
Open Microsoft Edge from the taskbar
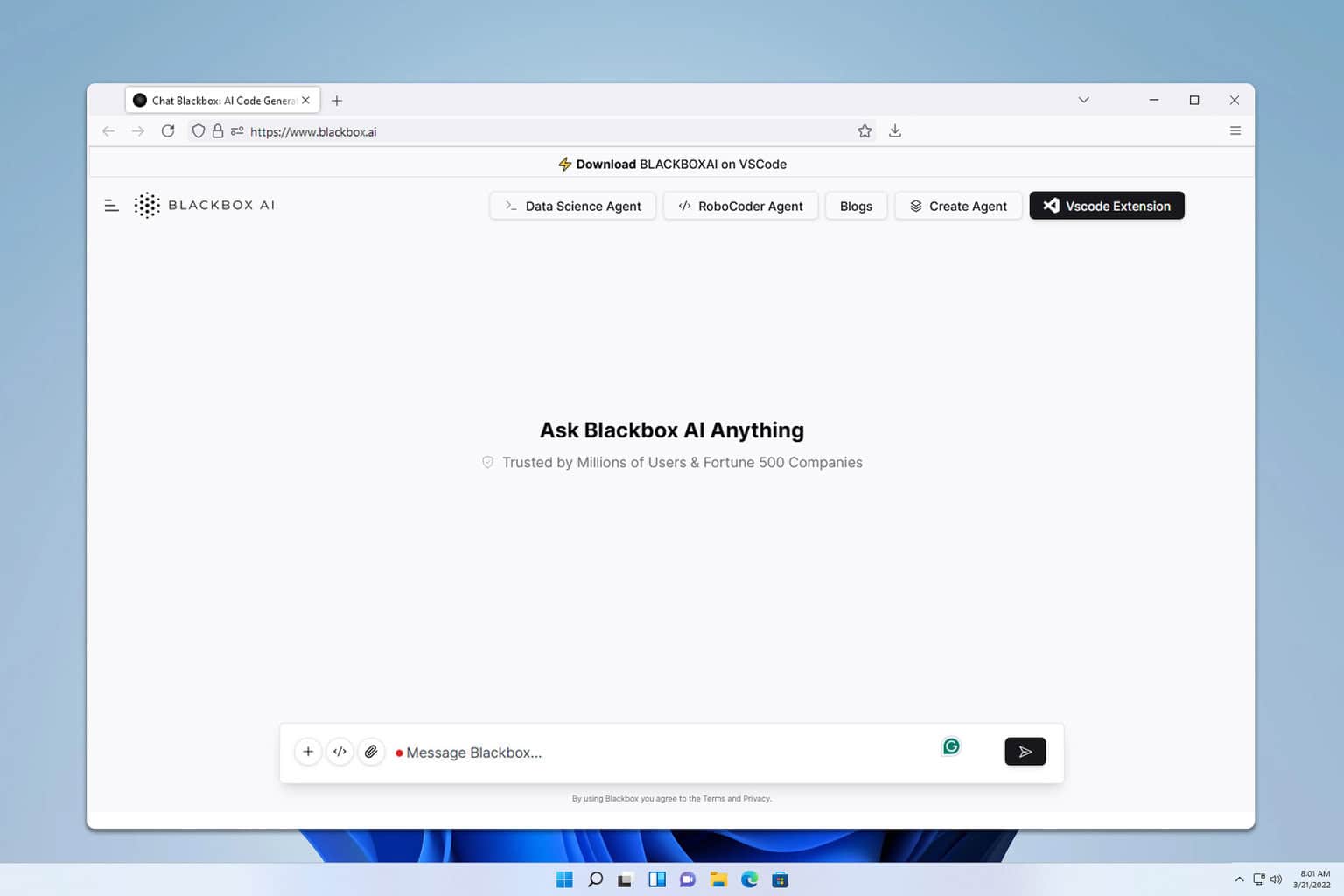(750, 879)
